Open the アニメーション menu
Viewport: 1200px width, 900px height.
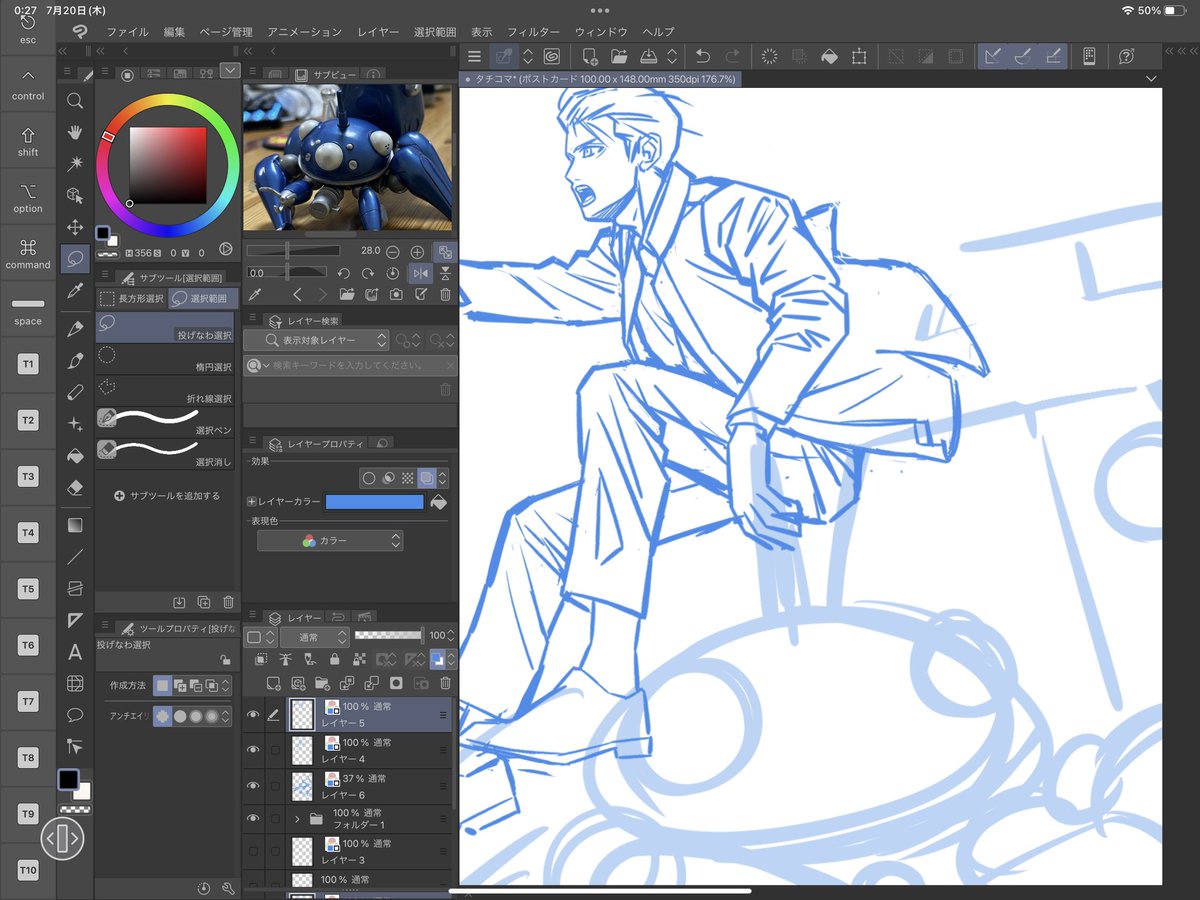(304, 32)
